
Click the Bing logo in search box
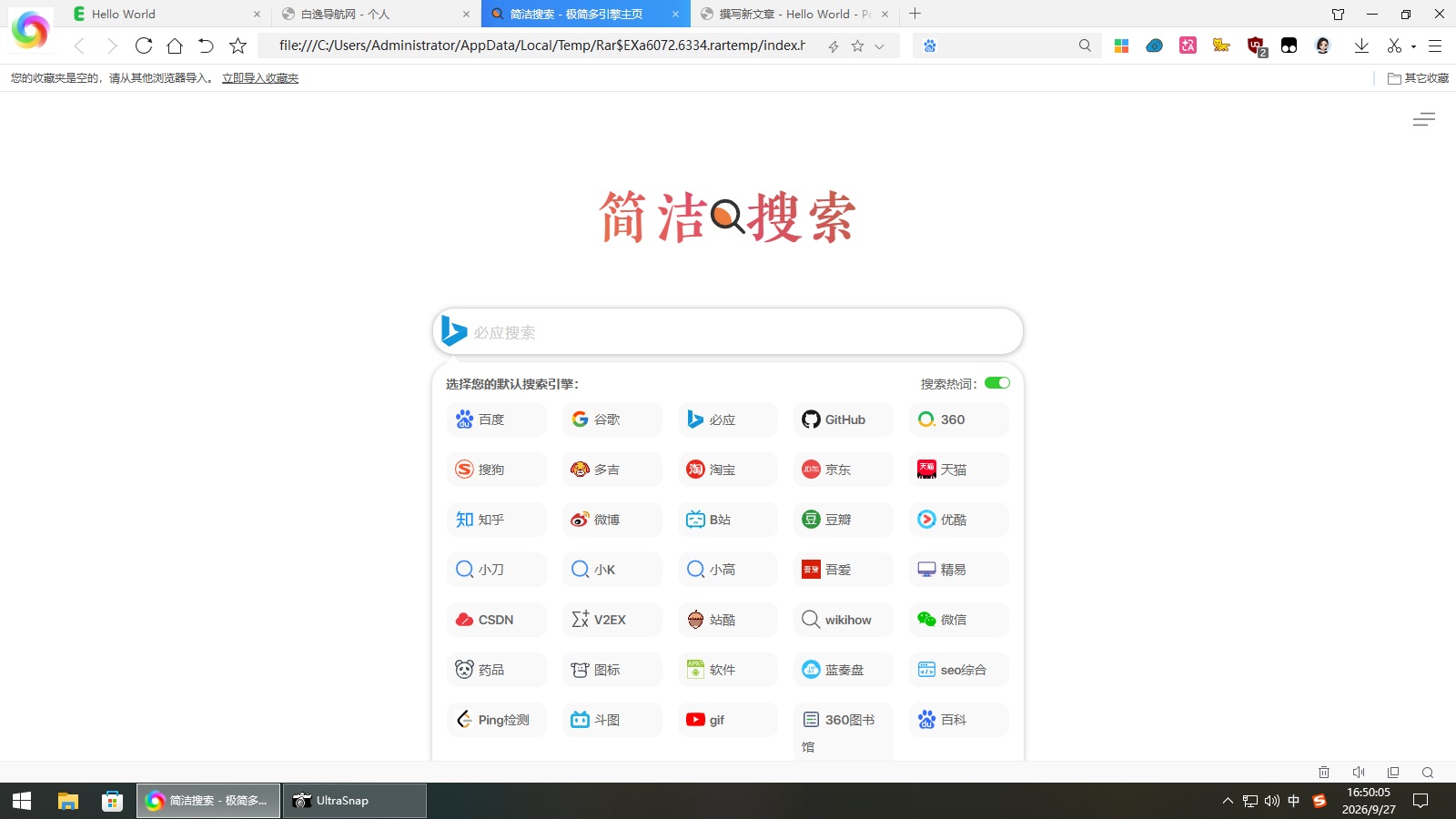453,331
